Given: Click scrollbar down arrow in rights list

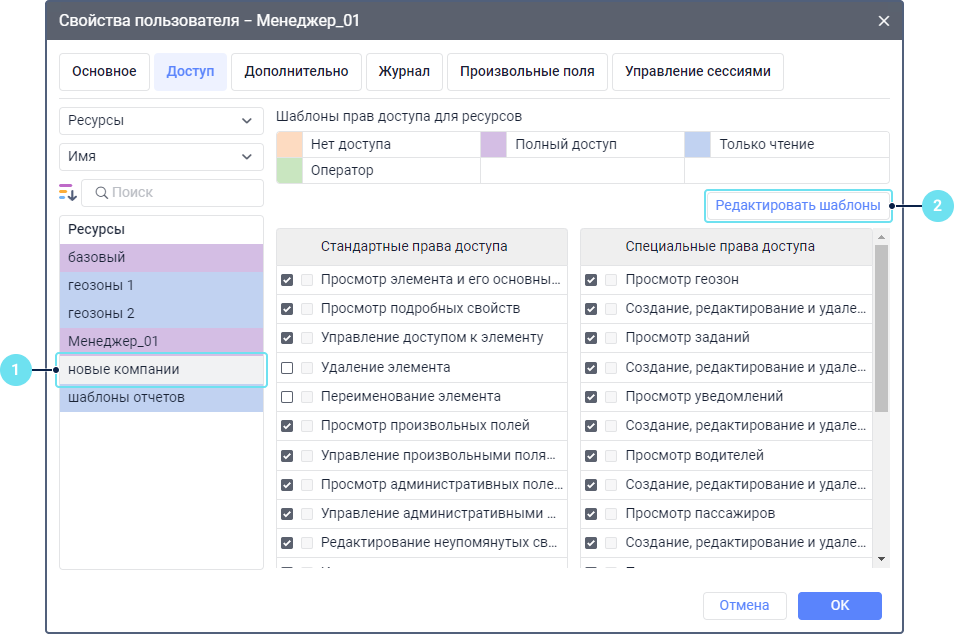Looking at the screenshot, I should tap(881, 559).
